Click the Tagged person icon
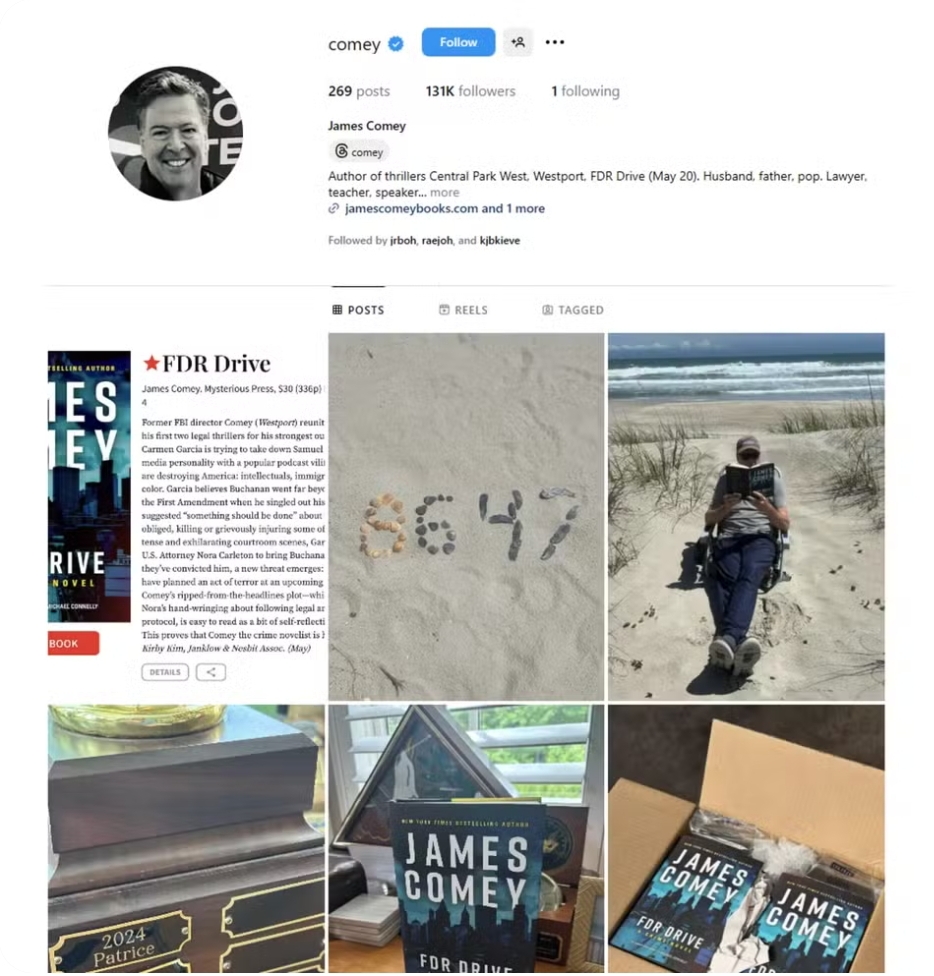 point(548,310)
